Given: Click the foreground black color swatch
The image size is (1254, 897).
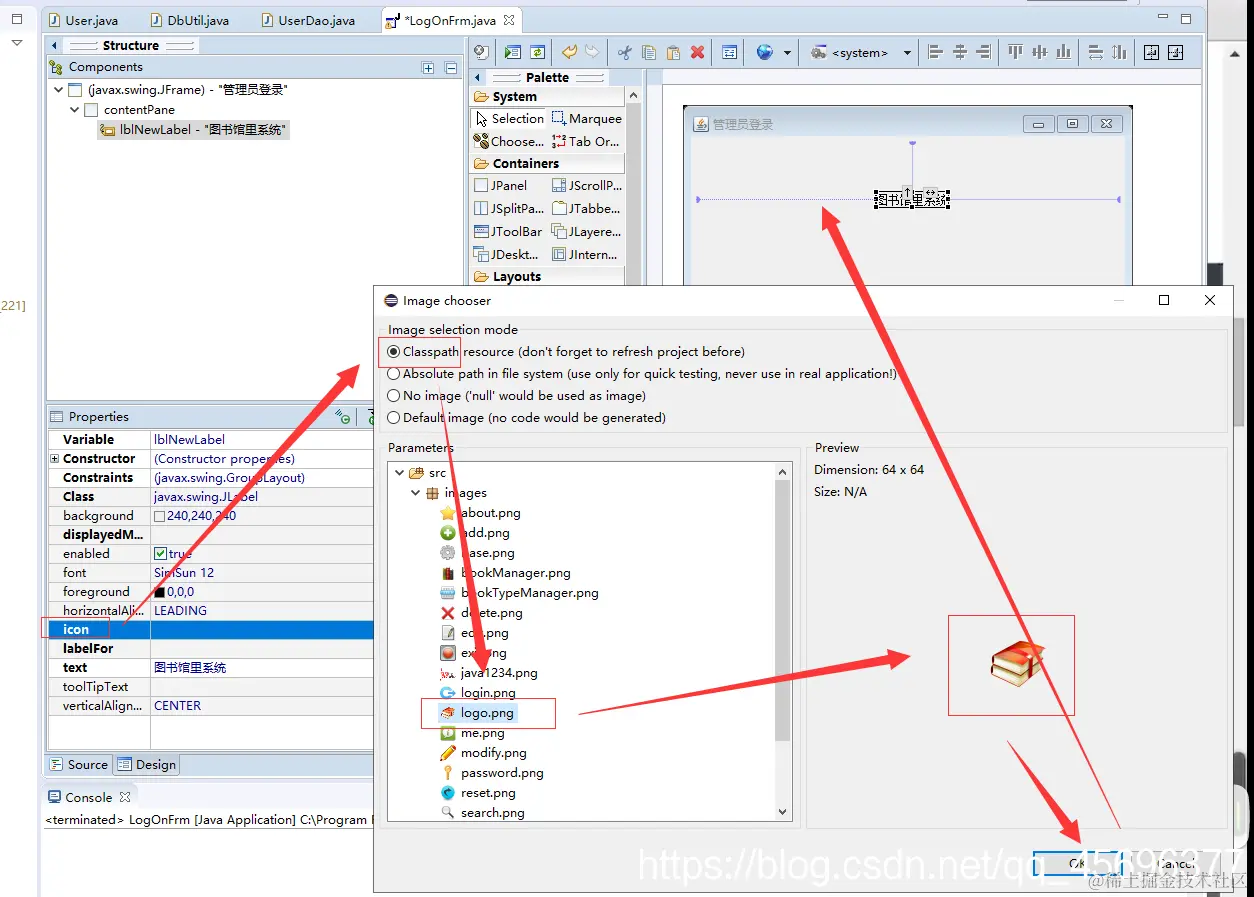Looking at the screenshot, I should coord(159,592).
